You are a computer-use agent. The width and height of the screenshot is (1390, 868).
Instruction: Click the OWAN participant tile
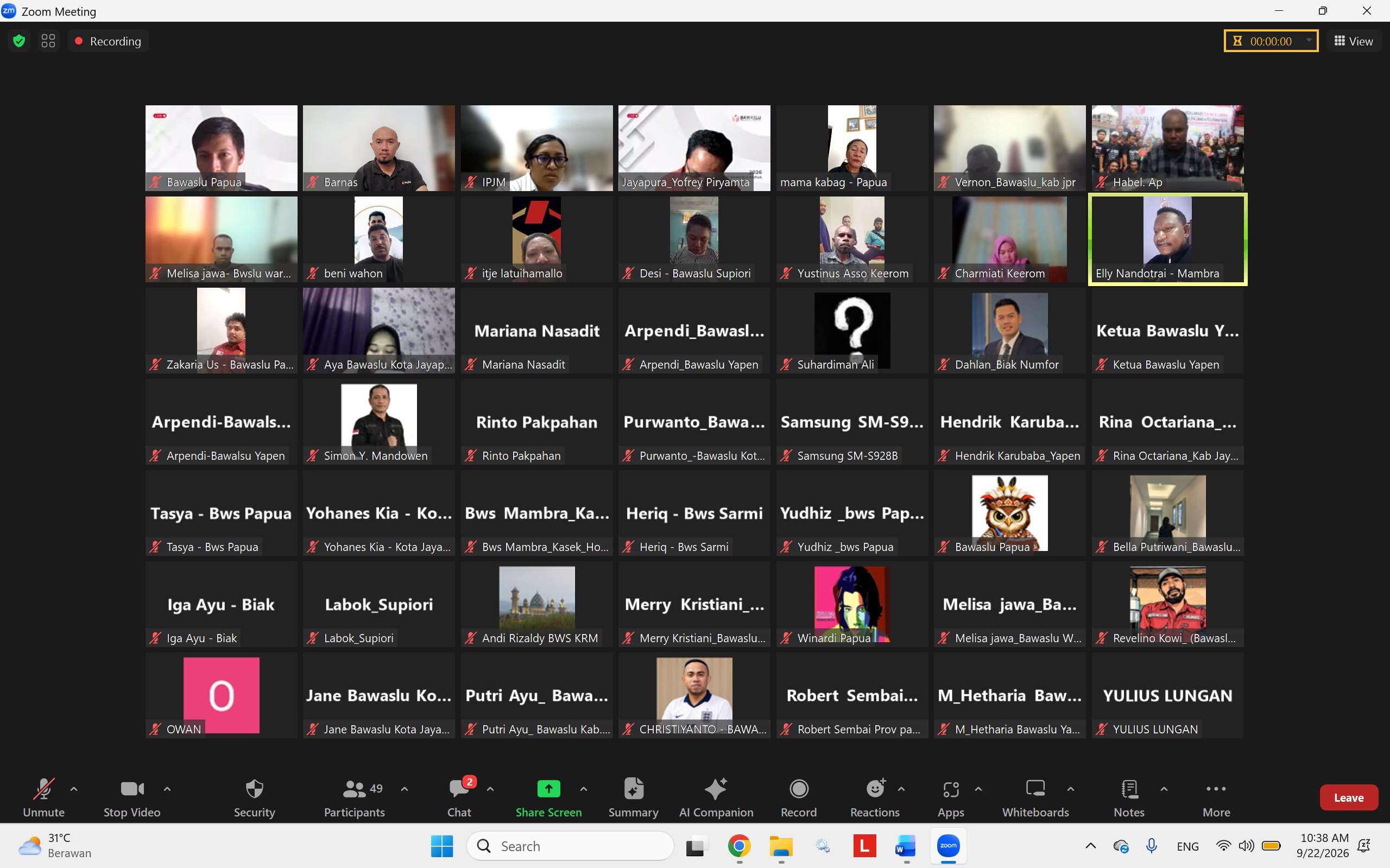point(221,695)
